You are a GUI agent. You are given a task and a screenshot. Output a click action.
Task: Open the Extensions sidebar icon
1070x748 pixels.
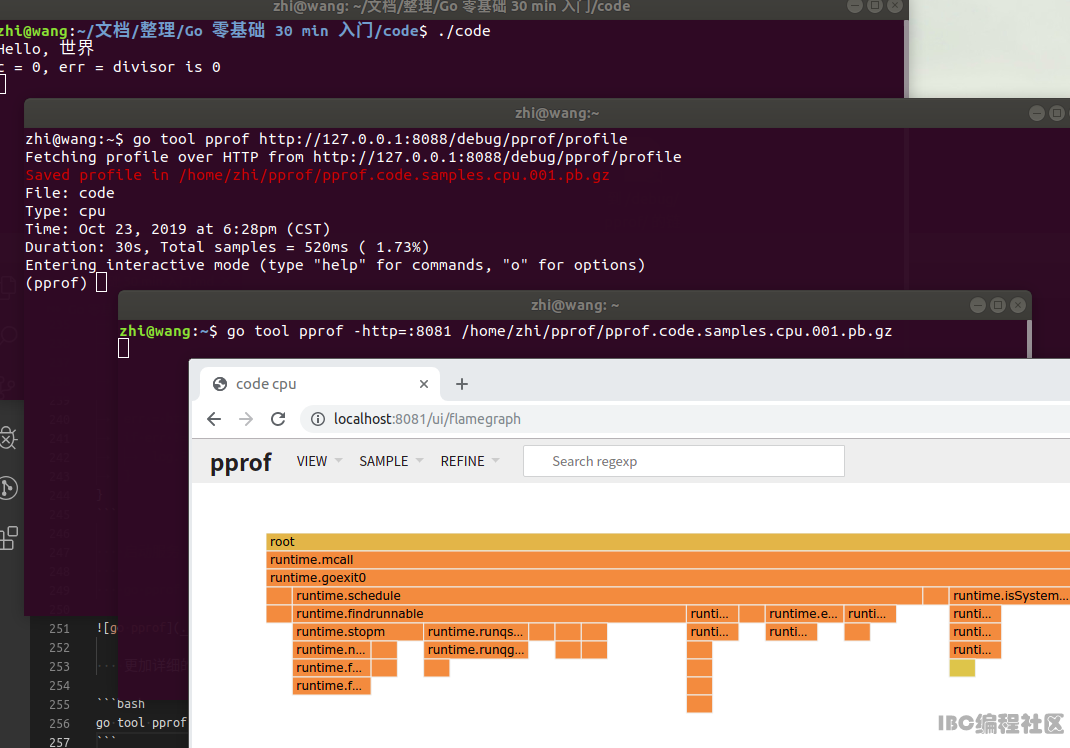click(9, 538)
